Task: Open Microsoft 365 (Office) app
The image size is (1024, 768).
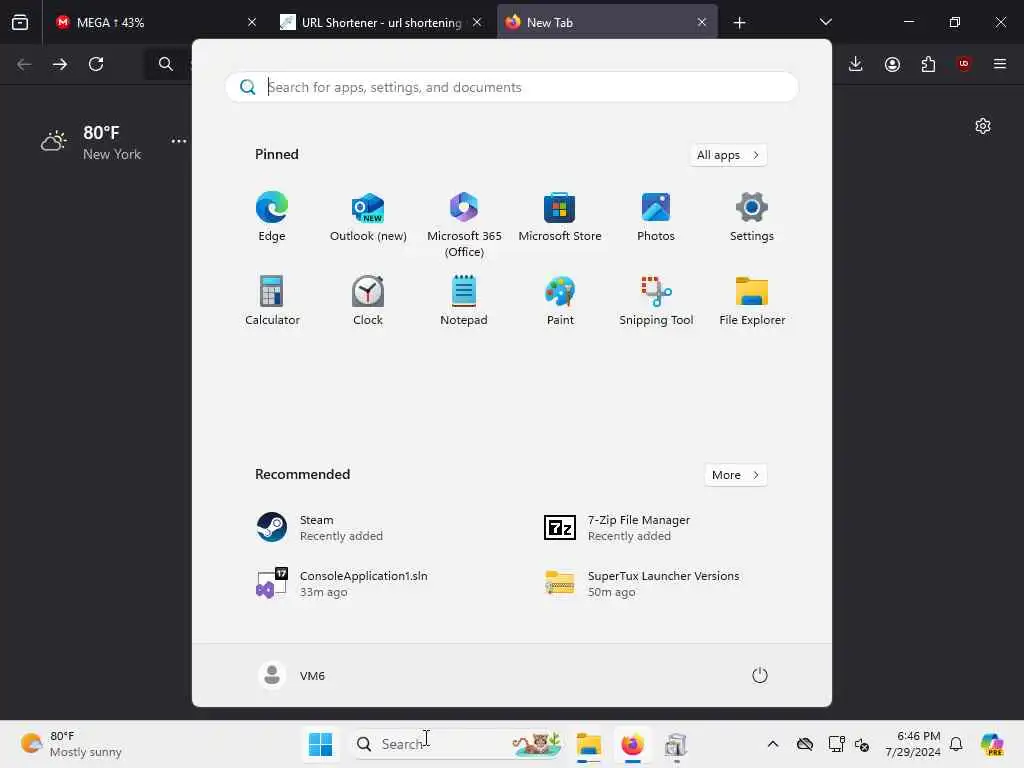Action: pos(464,225)
